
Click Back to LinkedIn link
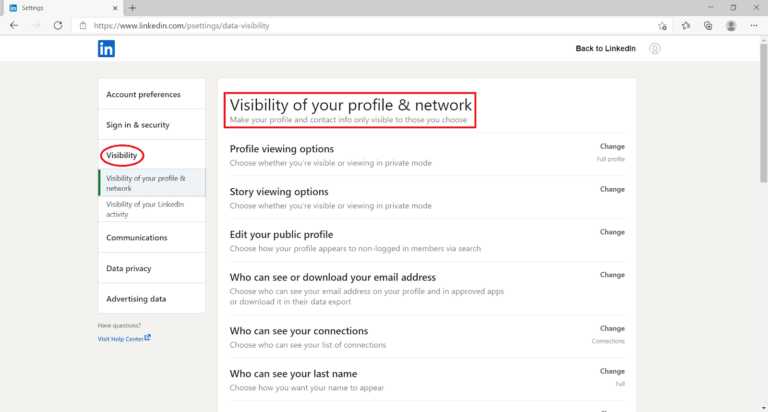(605, 48)
